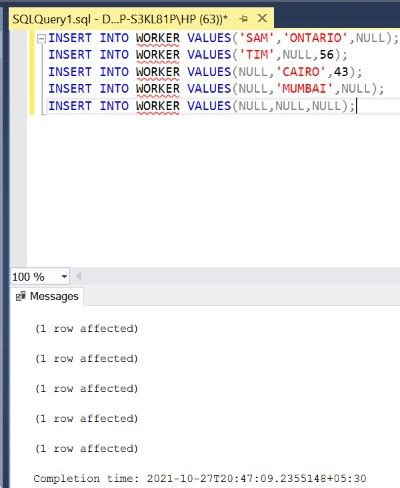Switch to the Messages tab
The image size is (400, 488).
(47, 296)
